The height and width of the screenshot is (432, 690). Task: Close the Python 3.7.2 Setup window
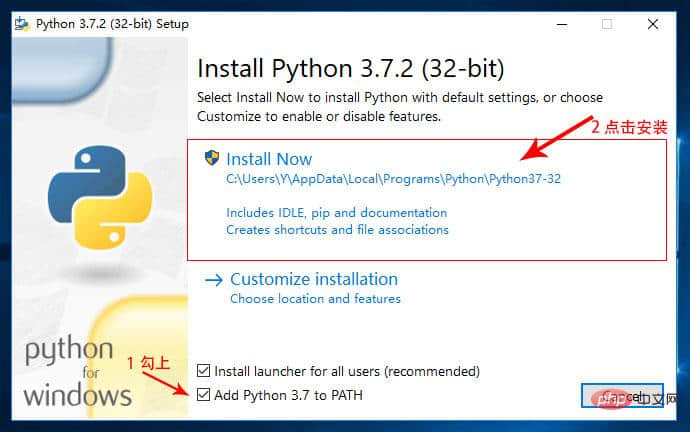653,24
